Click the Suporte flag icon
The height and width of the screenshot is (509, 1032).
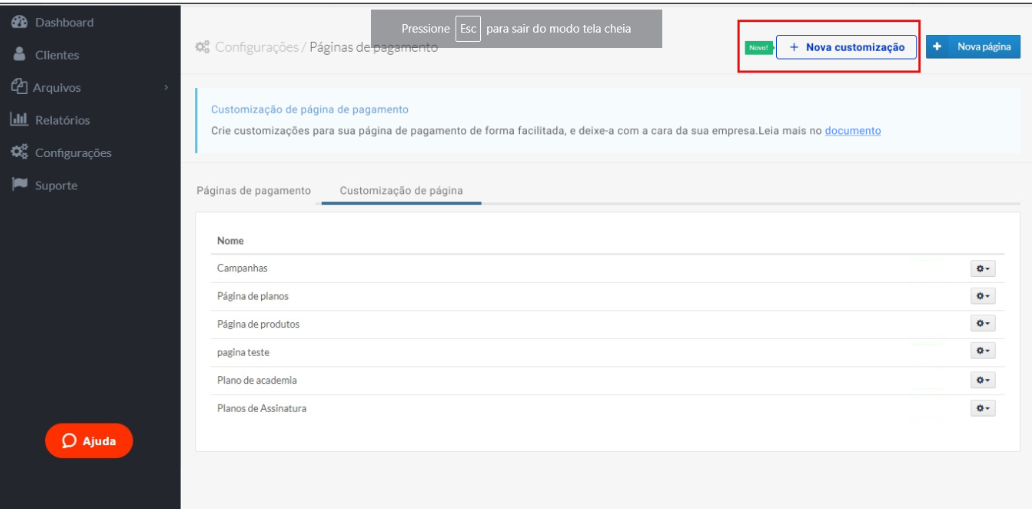[19, 185]
